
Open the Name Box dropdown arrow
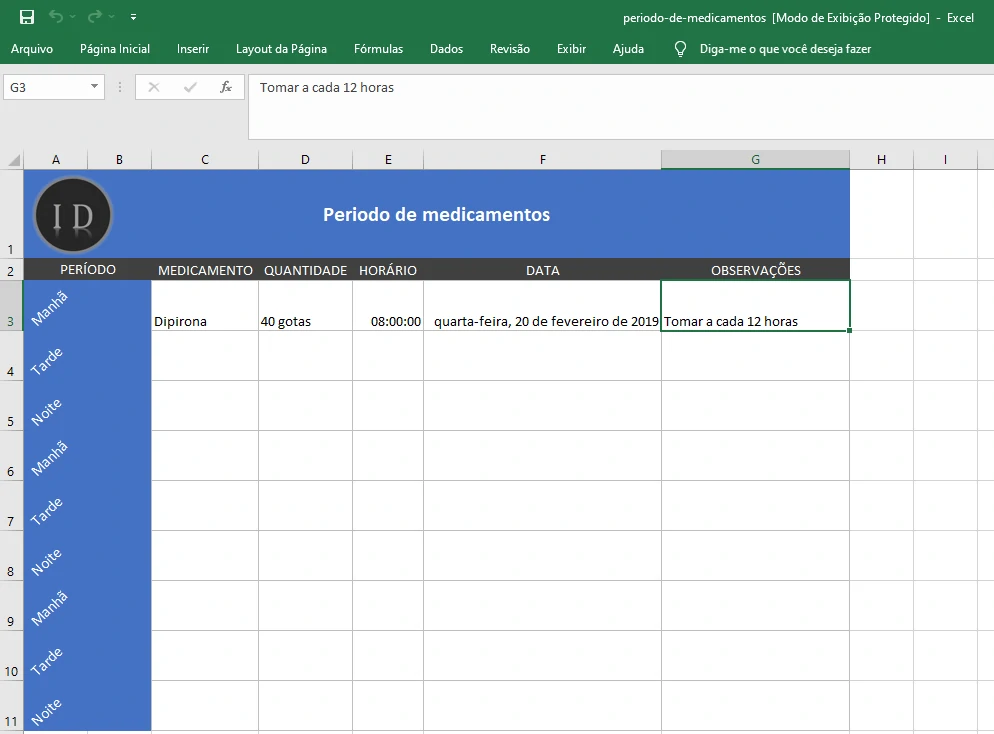click(x=95, y=87)
